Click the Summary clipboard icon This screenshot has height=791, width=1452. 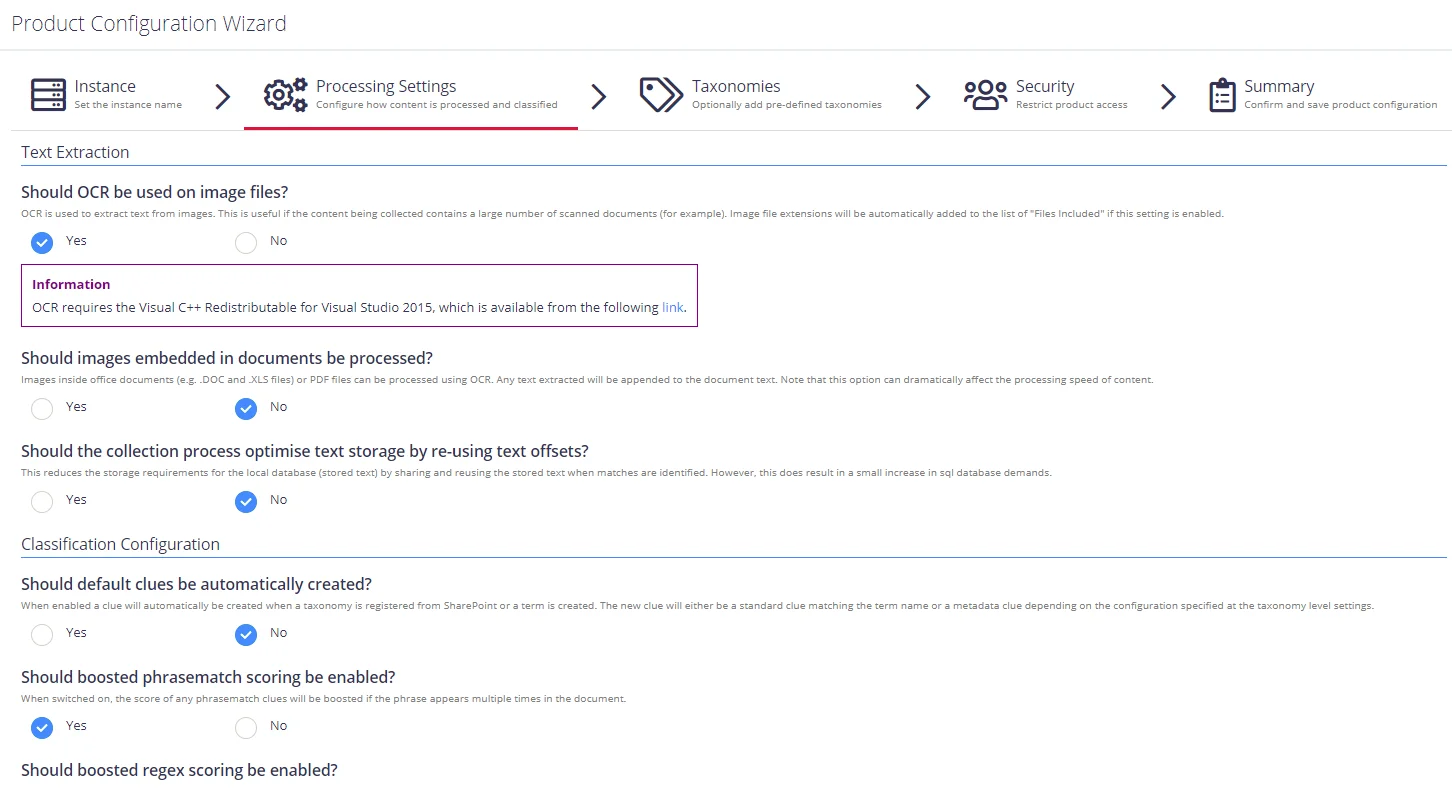point(1222,95)
